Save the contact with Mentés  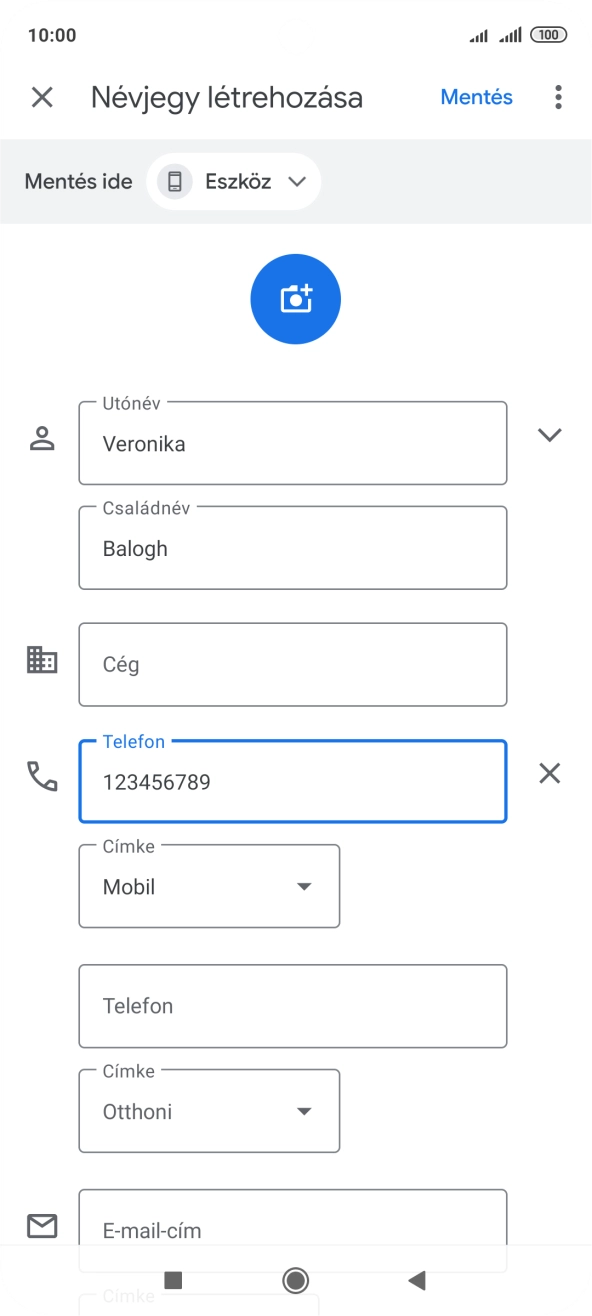pos(476,97)
